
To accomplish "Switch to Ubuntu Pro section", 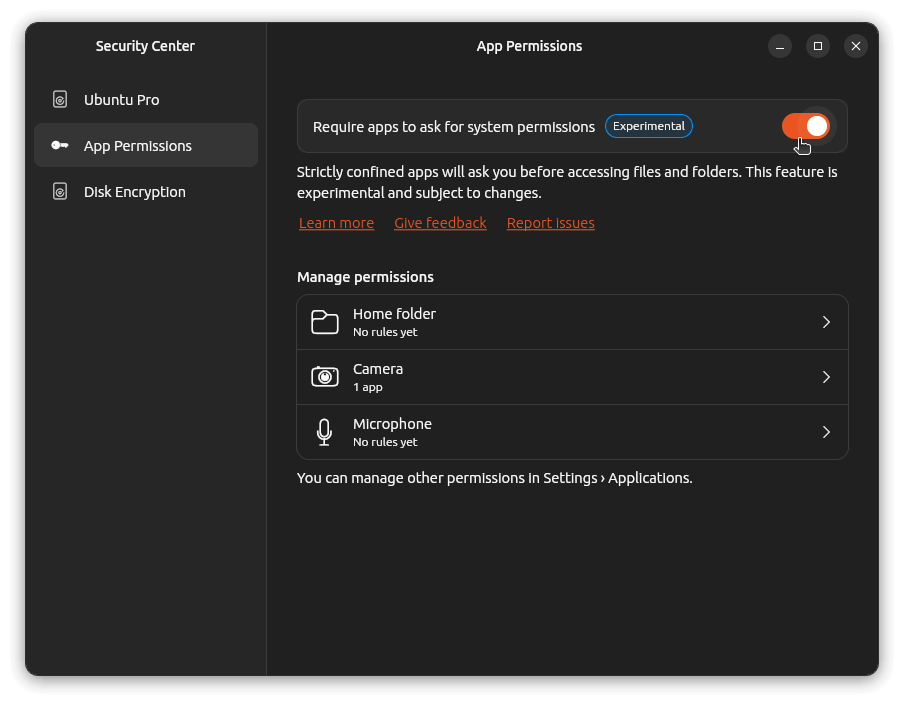I will 121,100.
